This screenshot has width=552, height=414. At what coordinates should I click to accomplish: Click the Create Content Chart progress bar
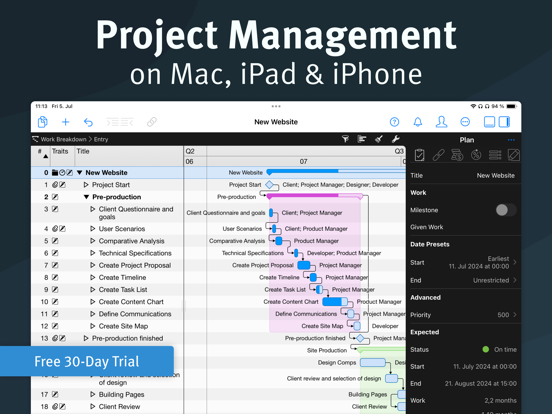[x=335, y=302]
